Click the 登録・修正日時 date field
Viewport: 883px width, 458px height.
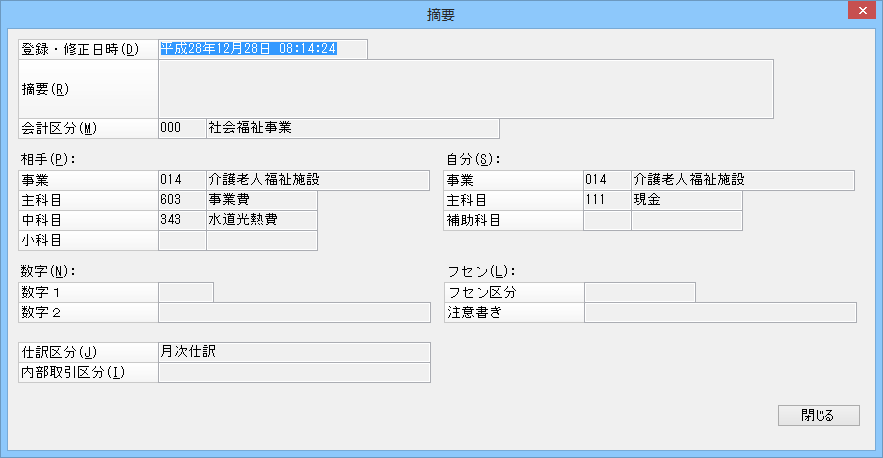262,49
